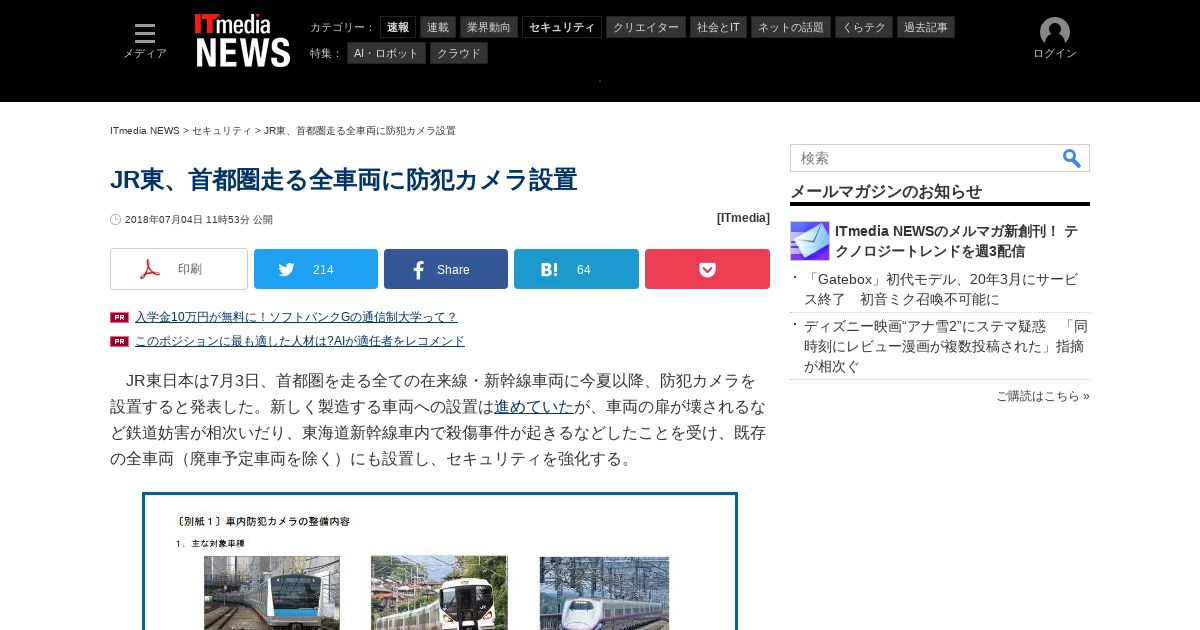
Task: Open the mail magazine envelope icon
Action: [810, 241]
